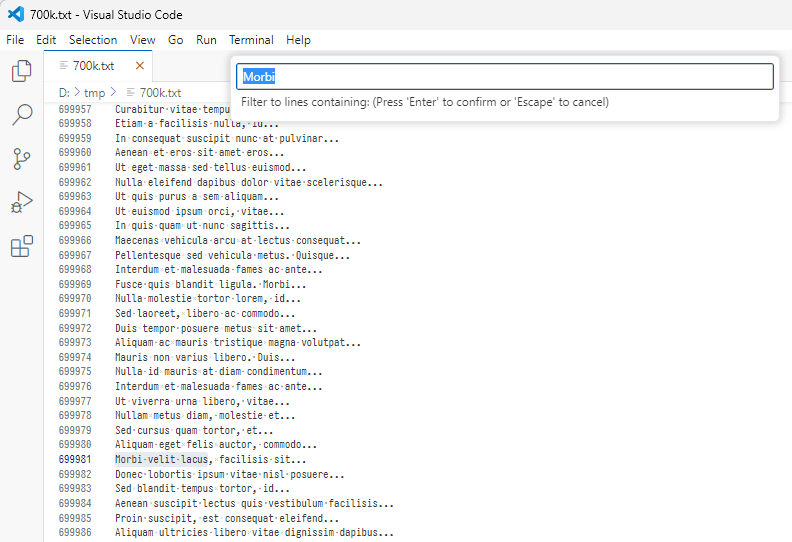Click line number 699986 in gutter

(x=75, y=532)
